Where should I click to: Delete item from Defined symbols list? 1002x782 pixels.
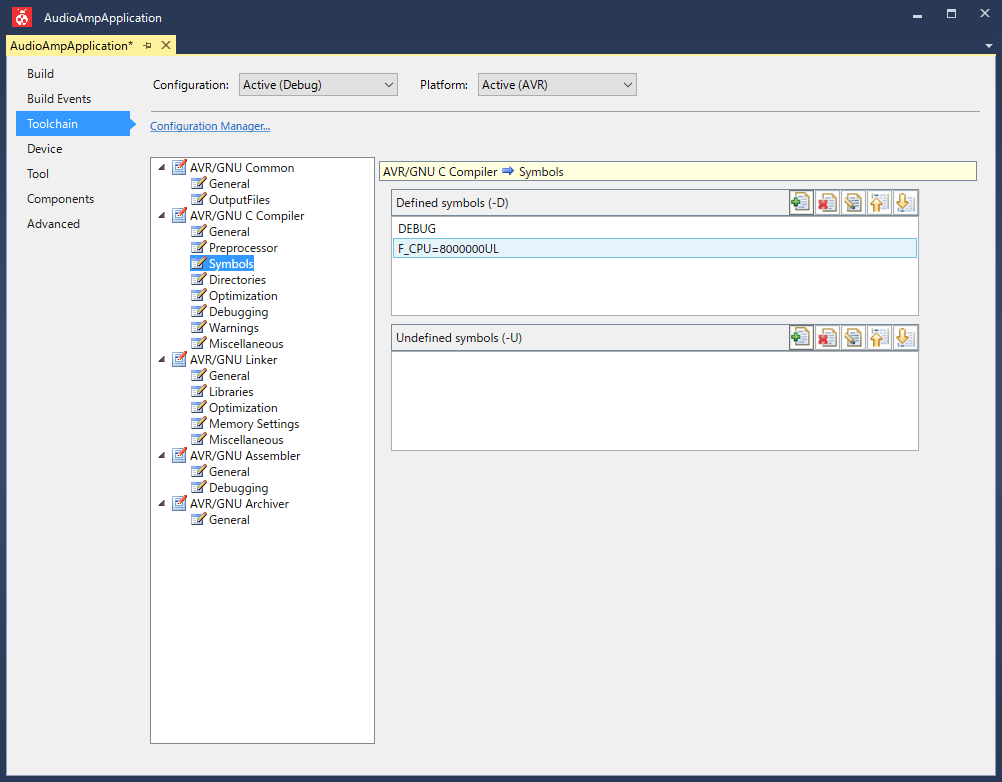[827, 203]
